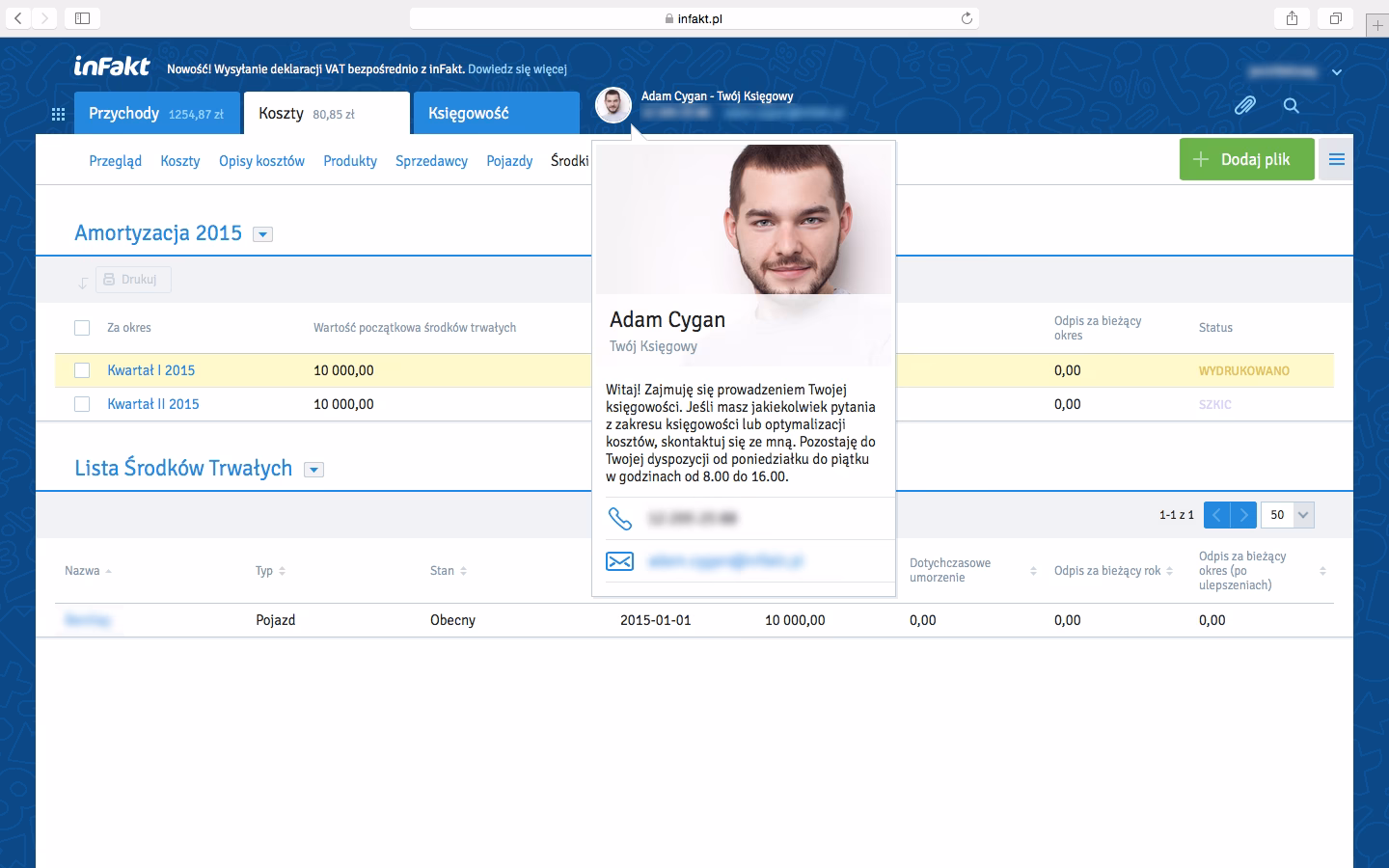Check the Kwartał II 2015 row checkbox
The width and height of the screenshot is (1389, 868).
(82, 404)
